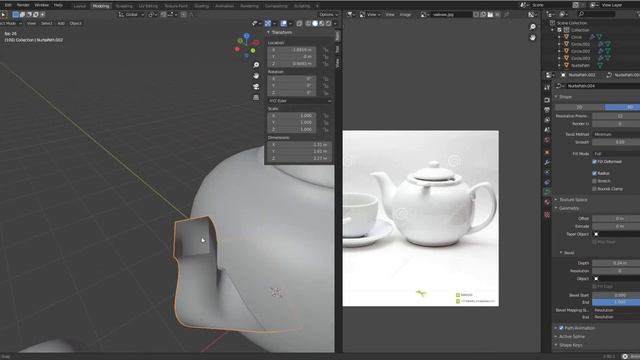The height and width of the screenshot is (360, 640).
Task: Select solid viewport shading mode
Action: coord(315,24)
